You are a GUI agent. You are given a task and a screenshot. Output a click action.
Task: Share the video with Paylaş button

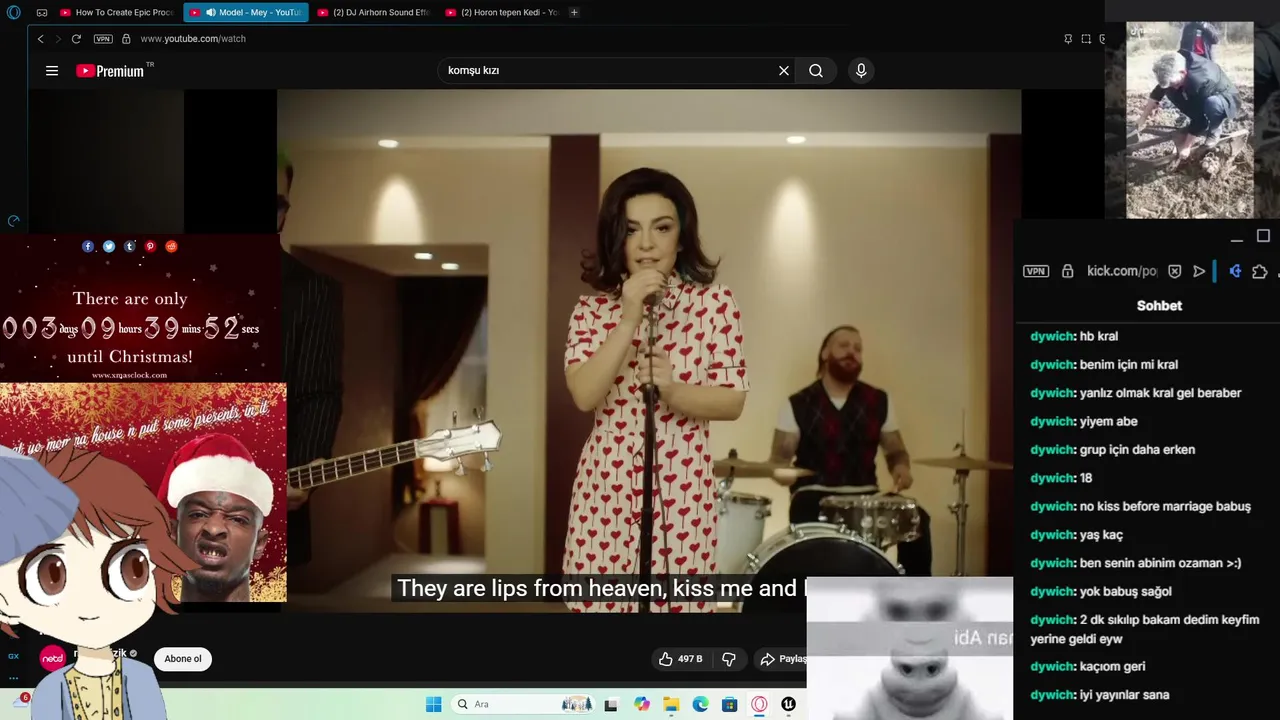point(783,659)
